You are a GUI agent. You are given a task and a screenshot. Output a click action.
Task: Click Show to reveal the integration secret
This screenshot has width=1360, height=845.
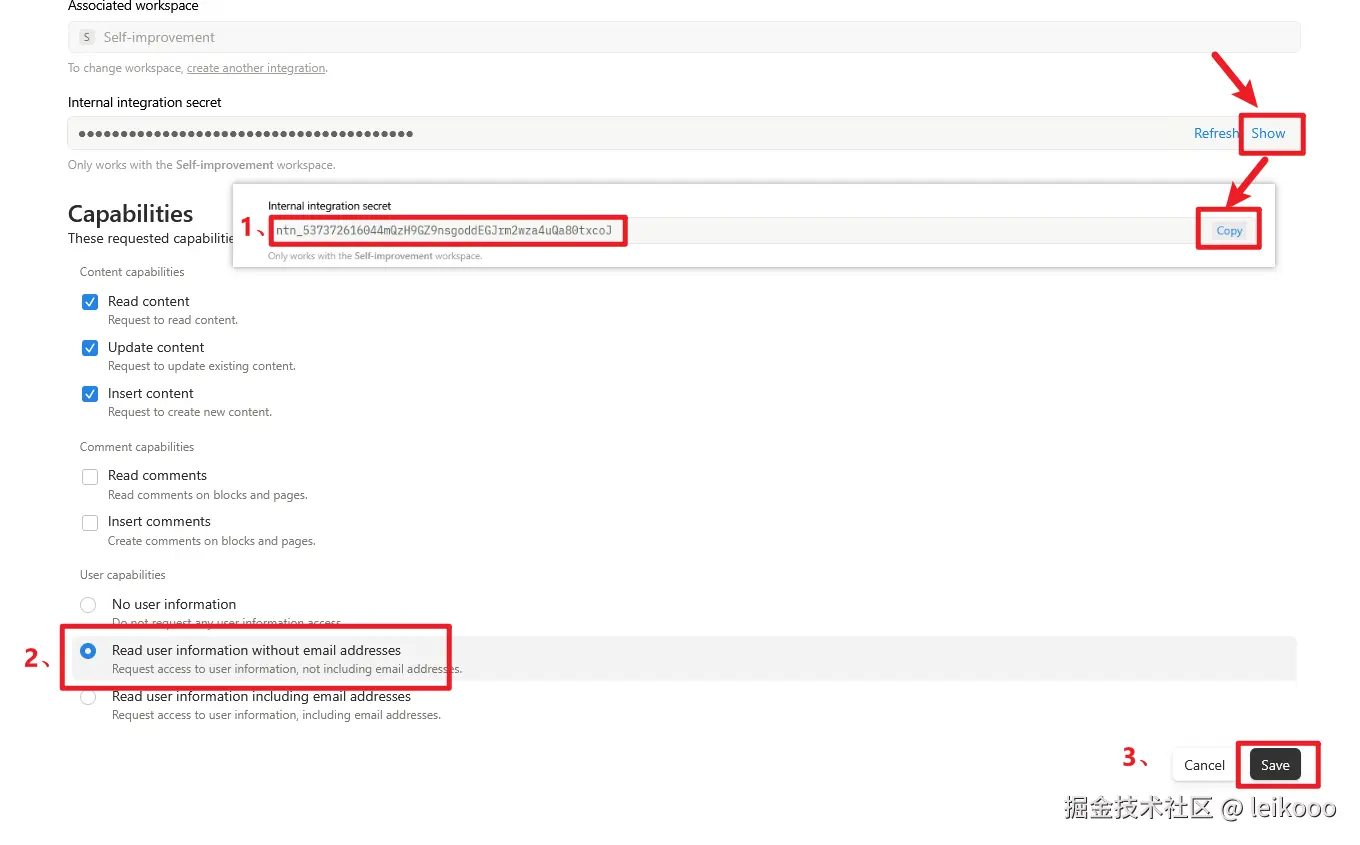(x=1268, y=133)
